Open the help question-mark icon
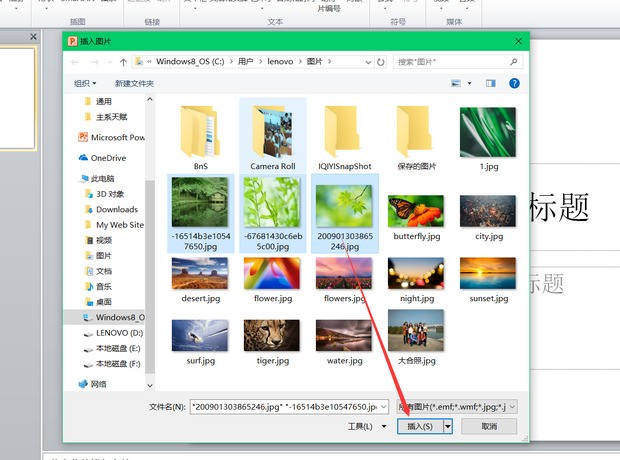The width and height of the screenshot is (620, 460). (514, 84)
